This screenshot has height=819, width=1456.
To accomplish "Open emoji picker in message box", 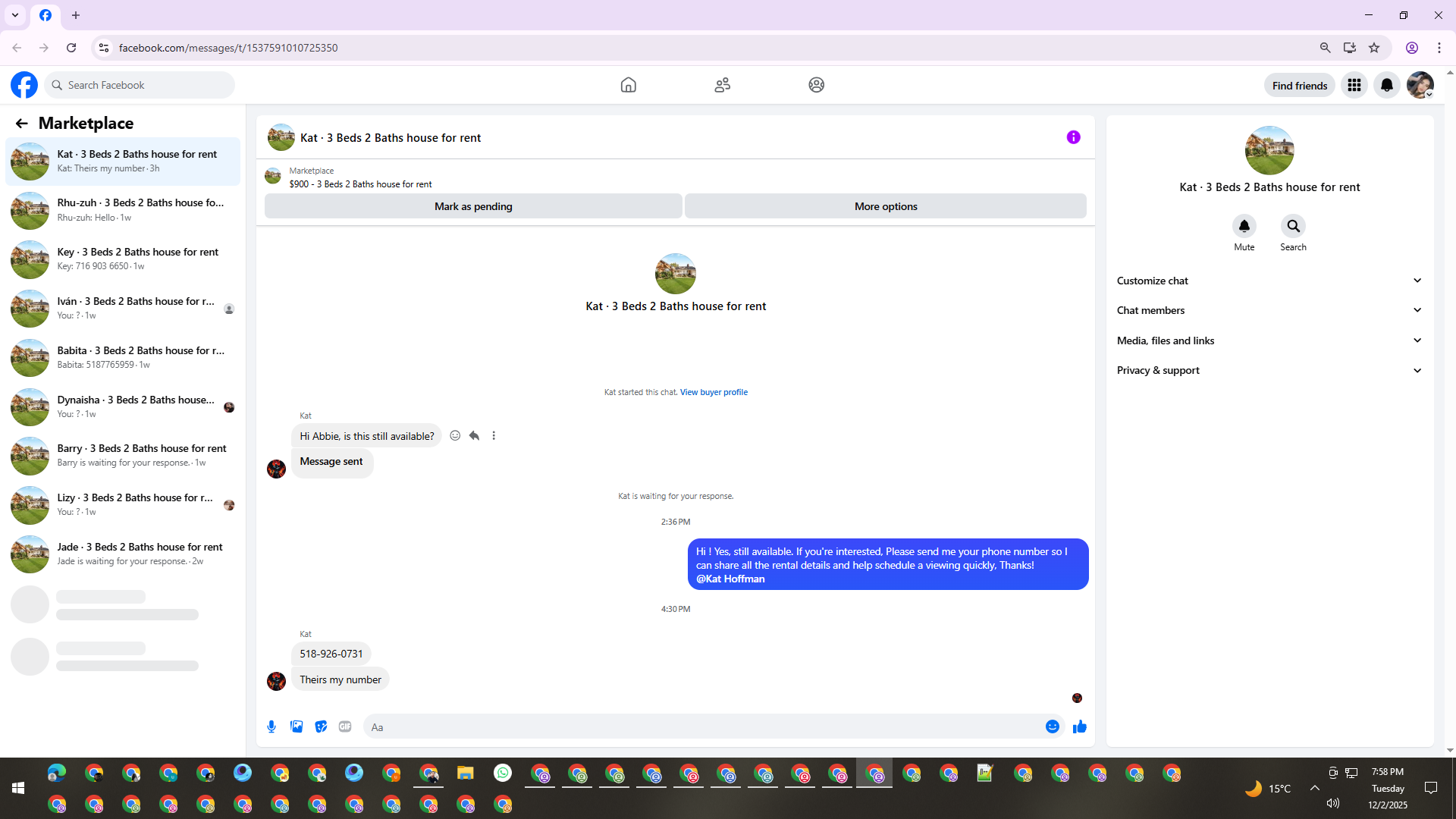I will pos(1052,726).
